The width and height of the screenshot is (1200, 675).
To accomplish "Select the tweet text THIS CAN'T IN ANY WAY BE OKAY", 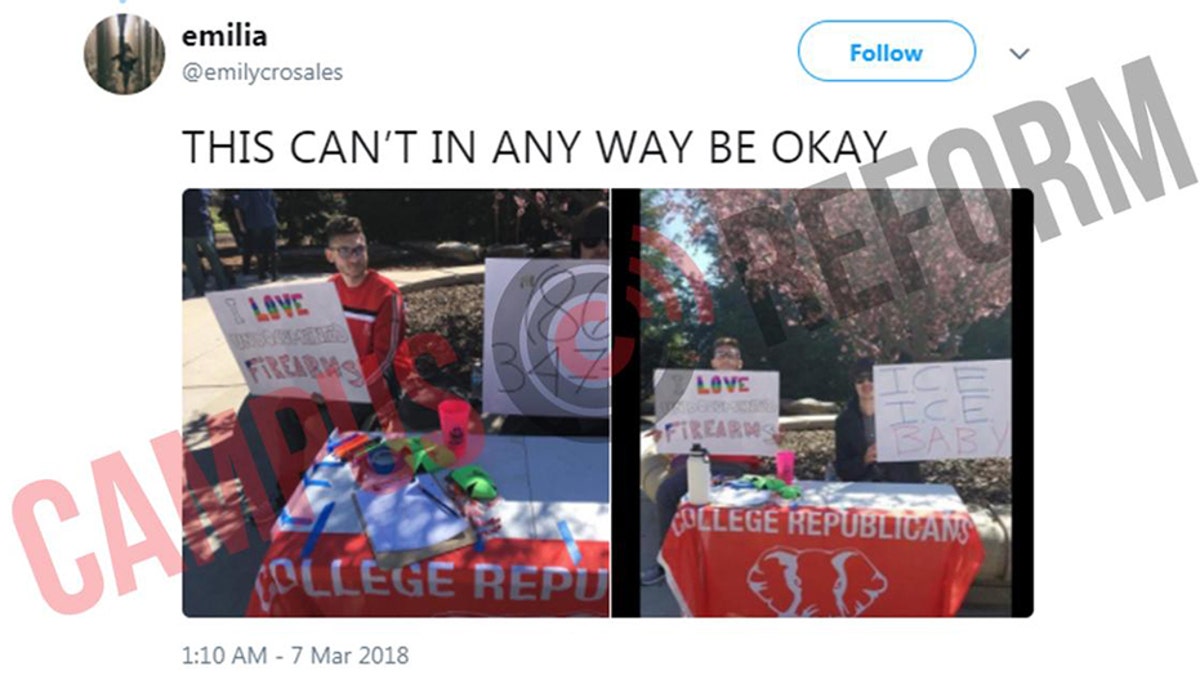I will pyautogui.click(x=534, y=146).
